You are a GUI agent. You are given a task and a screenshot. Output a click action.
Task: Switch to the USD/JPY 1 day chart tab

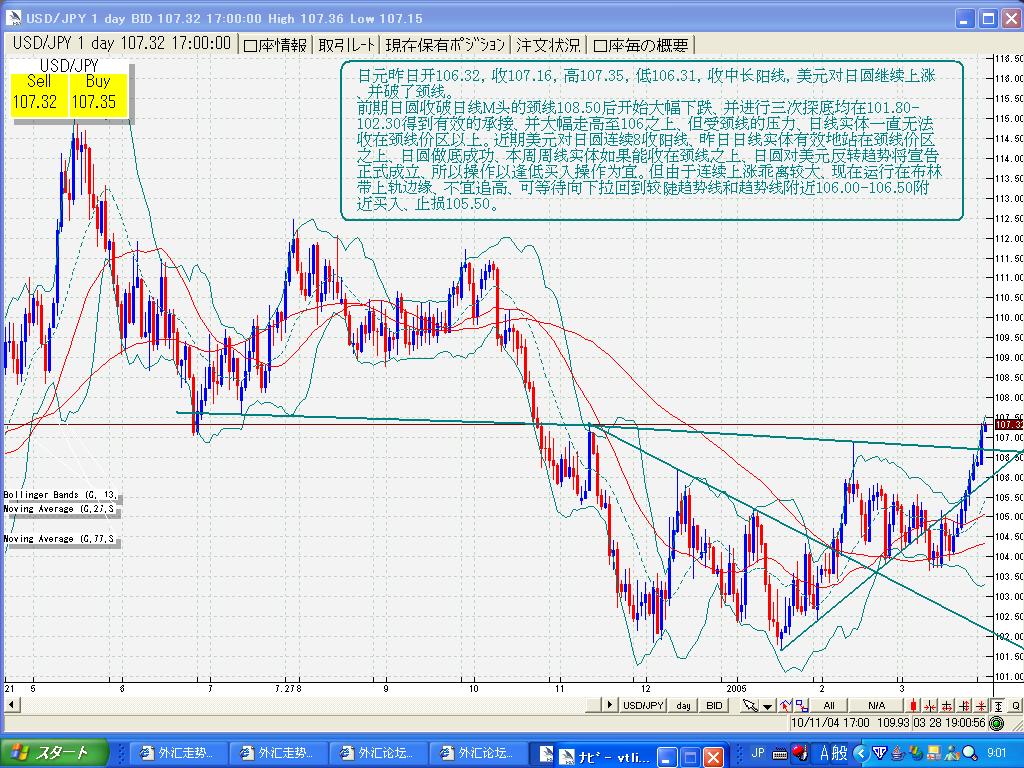pos(122,44)
